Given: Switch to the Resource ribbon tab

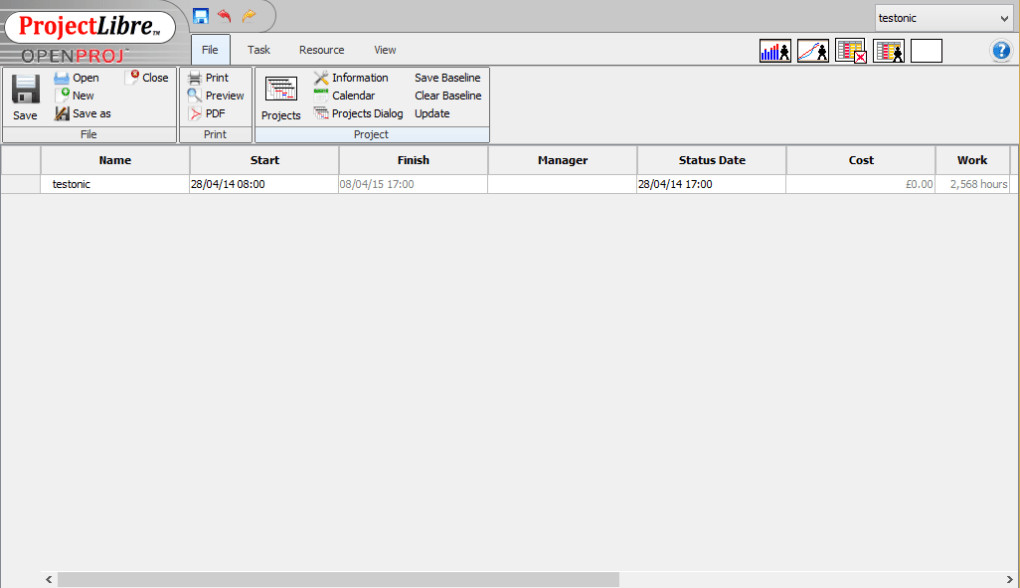Looking at the screenshot, I should pyautogui.click(x=321, y=49).
